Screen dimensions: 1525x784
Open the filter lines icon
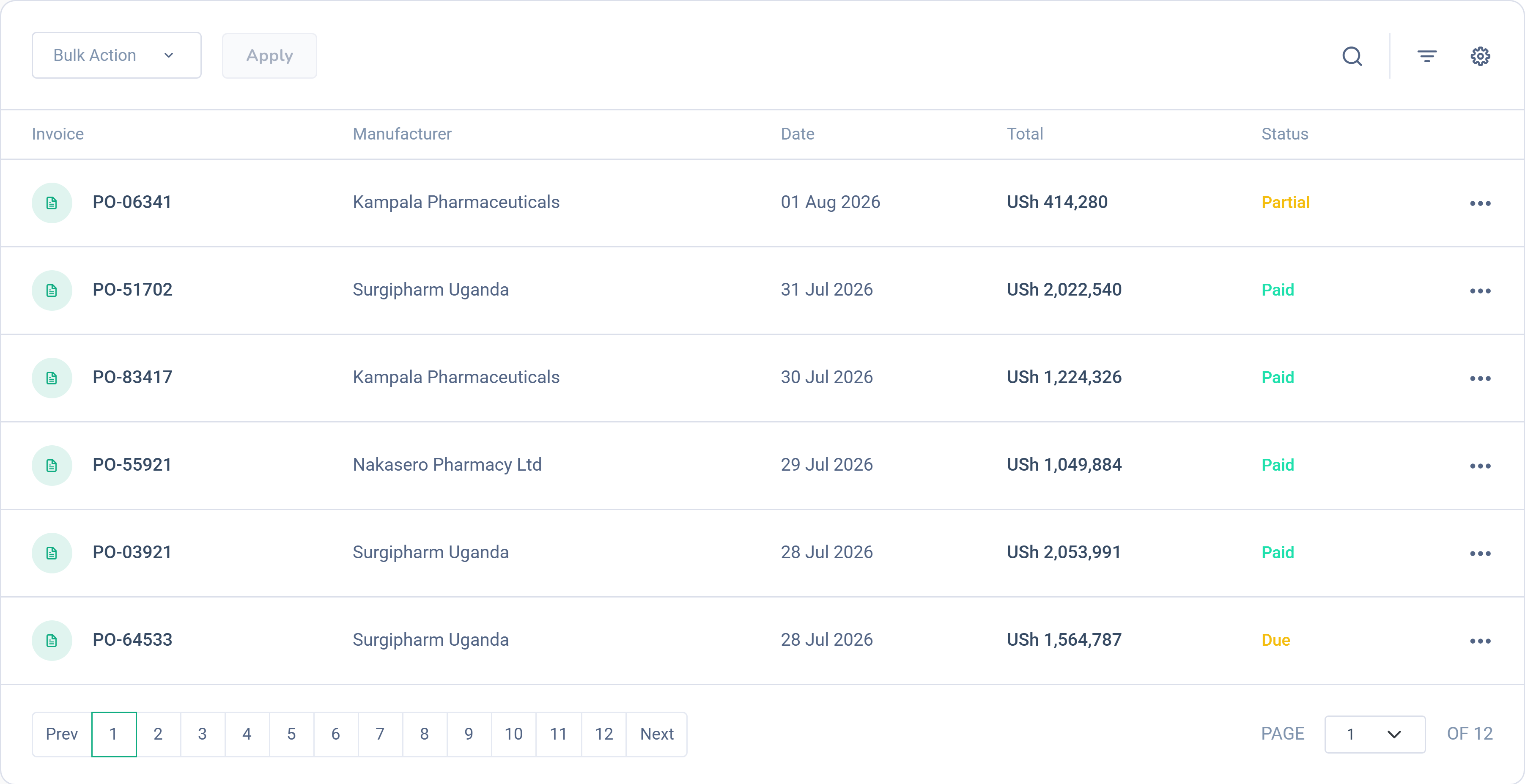1427,56
